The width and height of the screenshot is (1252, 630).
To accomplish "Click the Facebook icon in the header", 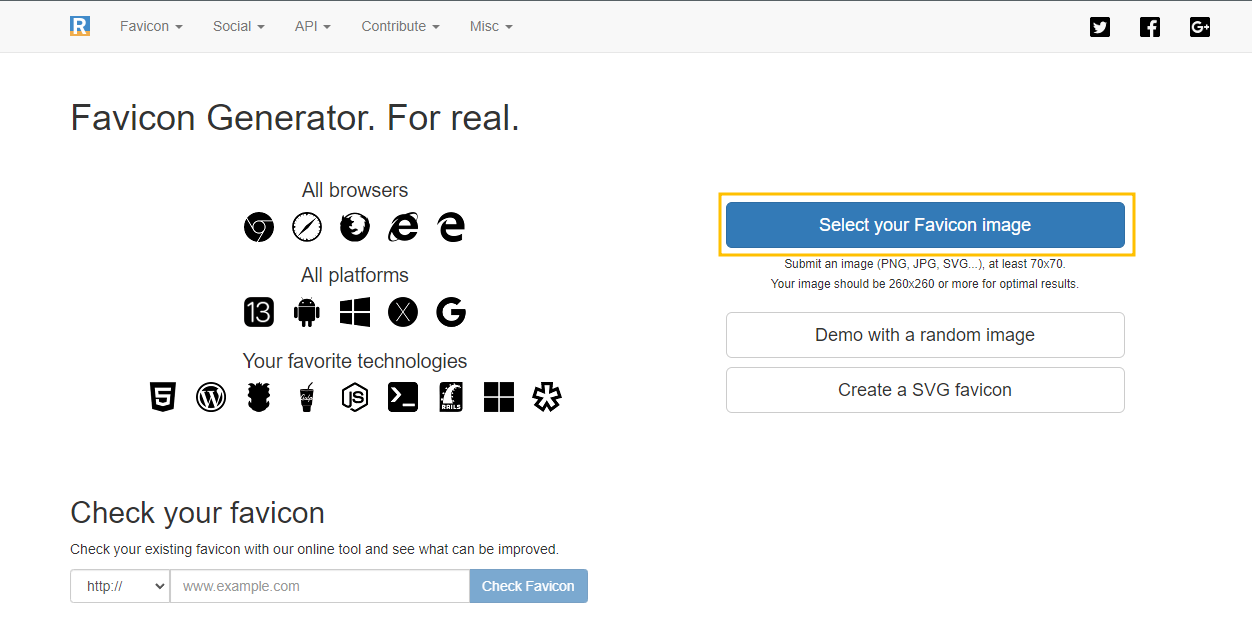I will click(1150, 27).
